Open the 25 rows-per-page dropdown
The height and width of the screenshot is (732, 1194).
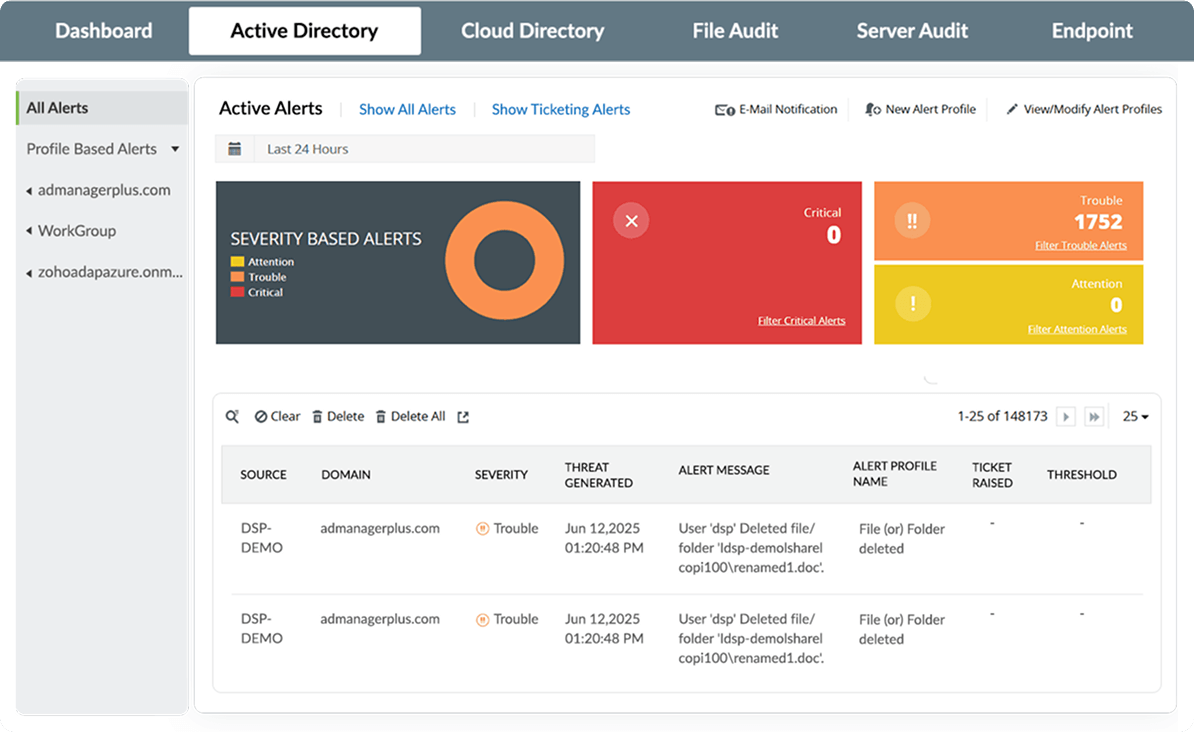coord(1135,417)
